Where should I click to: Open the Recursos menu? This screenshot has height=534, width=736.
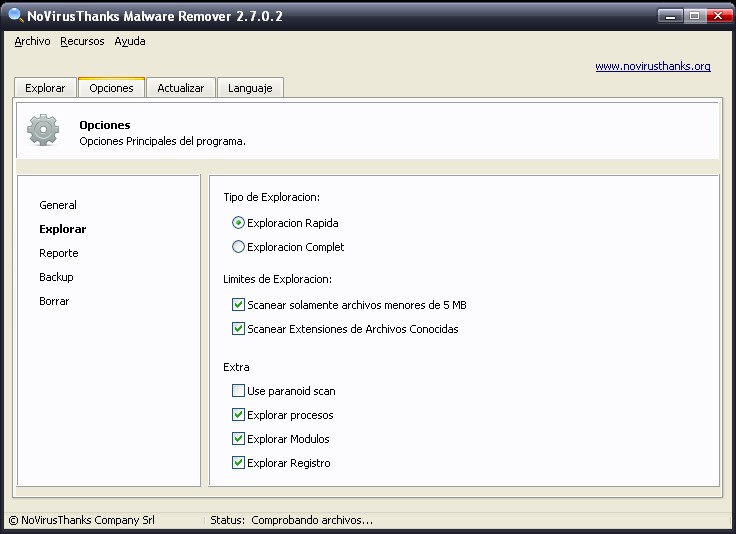(x=82, y=41)
